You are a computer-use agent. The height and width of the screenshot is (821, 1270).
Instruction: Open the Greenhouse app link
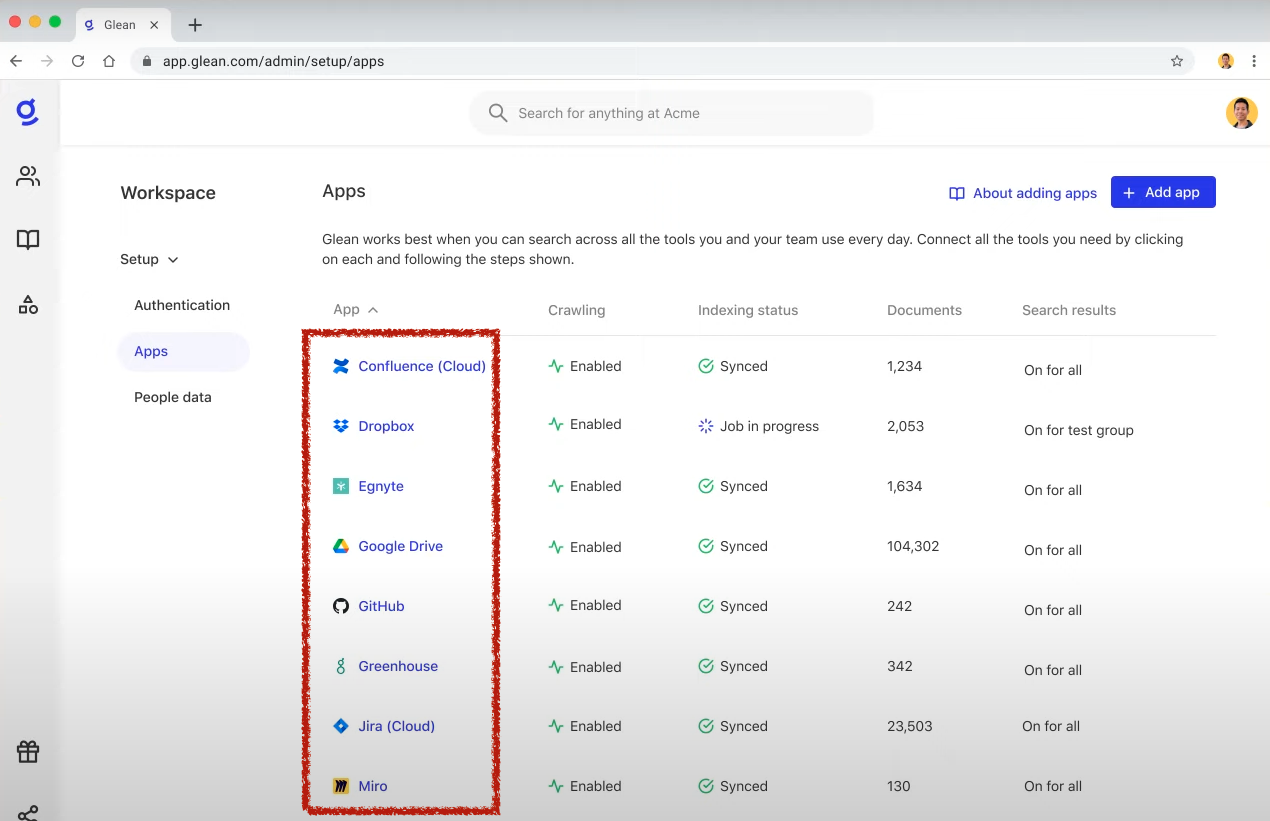tap(398, 666)
